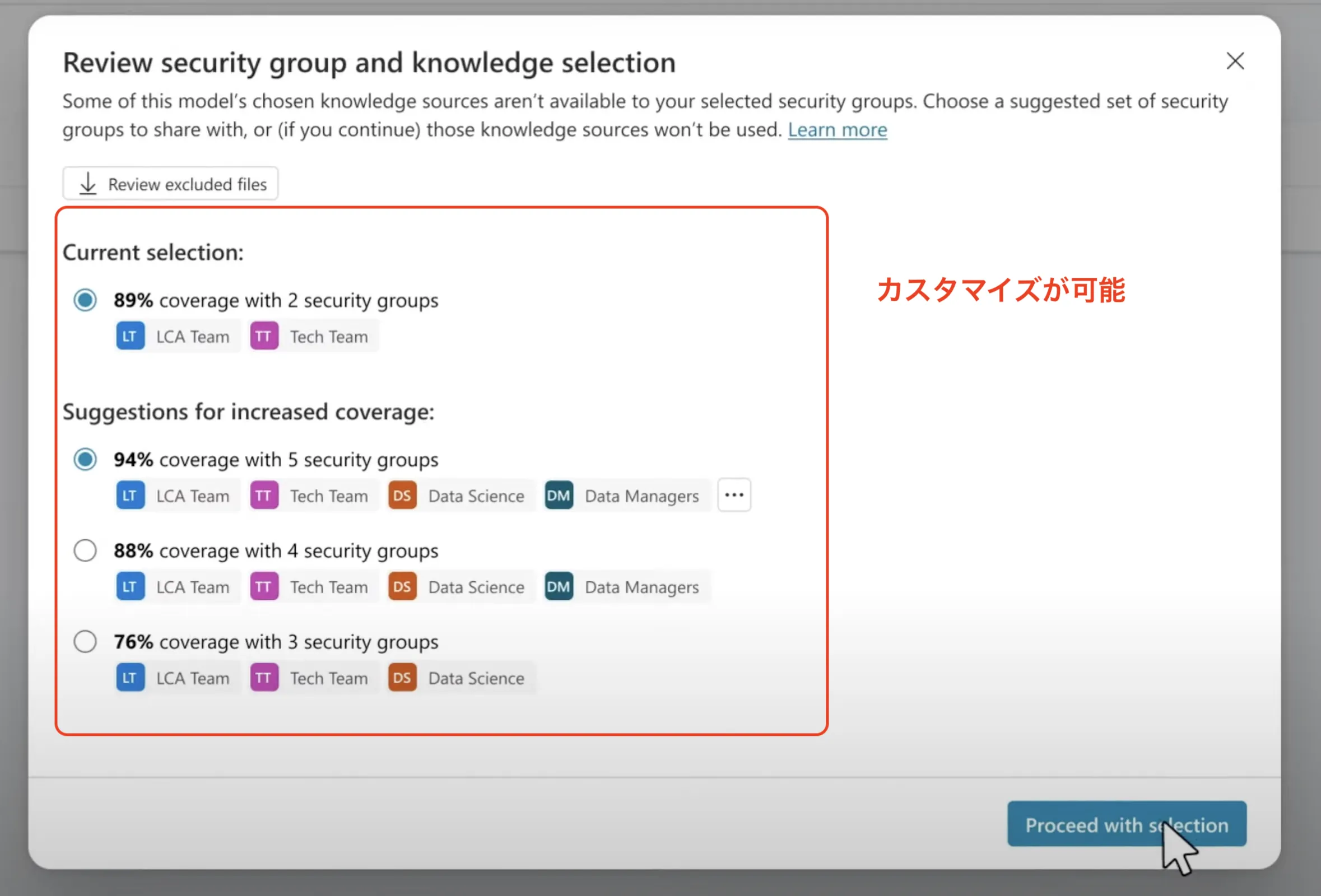This screenshot has width=1321, height=896.
Task: Click the Data Science icon in the 76% option
Action: click(402, 677)
